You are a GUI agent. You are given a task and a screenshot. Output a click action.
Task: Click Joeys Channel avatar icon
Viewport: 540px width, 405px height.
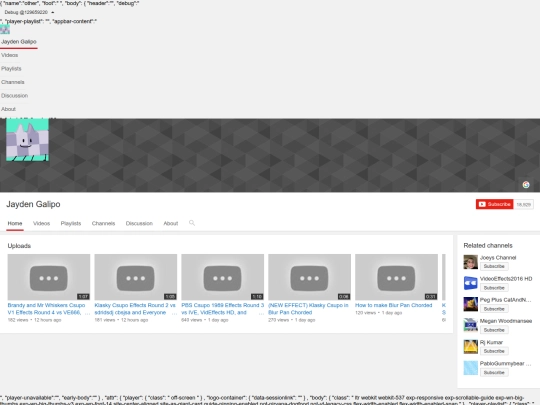(x=470, y=262)
